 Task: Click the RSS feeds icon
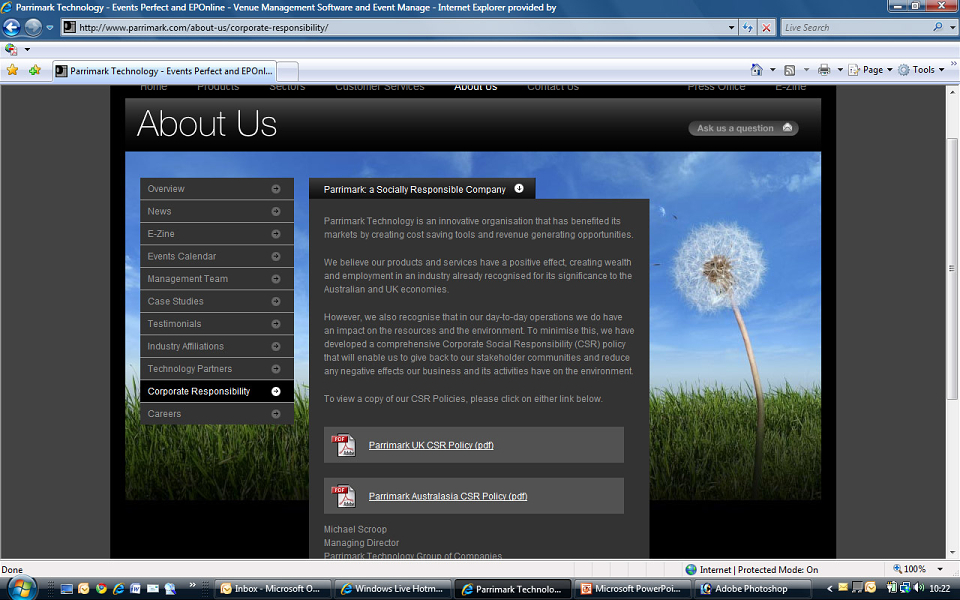click(x=790, y=70)
